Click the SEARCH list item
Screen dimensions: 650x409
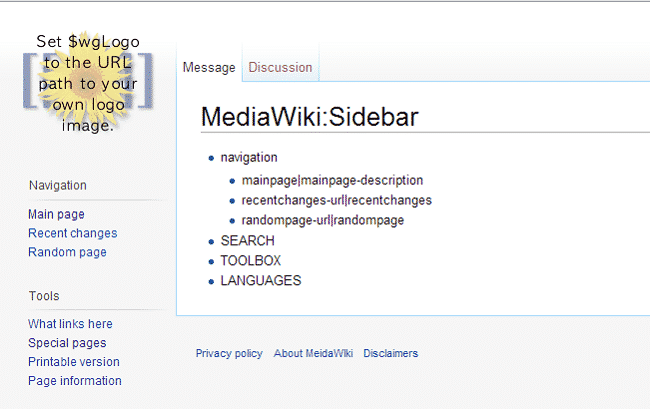click(247, 241)
